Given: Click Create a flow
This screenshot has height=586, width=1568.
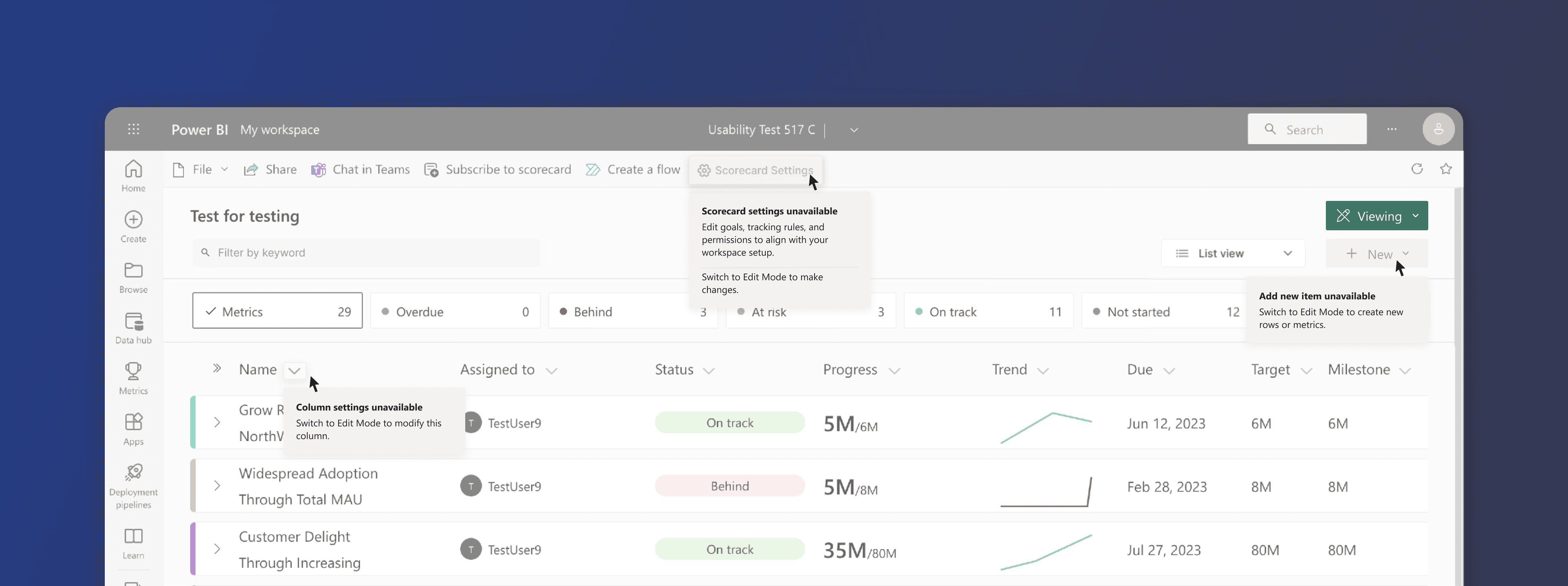Looking at the screenshot, I should (x=632, y=170).
